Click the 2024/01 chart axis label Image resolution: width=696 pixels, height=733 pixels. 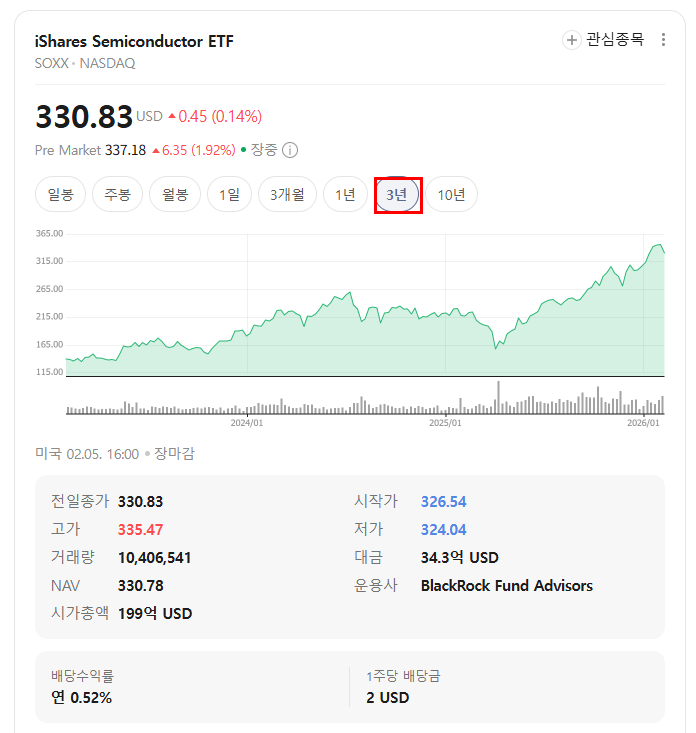click(x=247, y=423)
